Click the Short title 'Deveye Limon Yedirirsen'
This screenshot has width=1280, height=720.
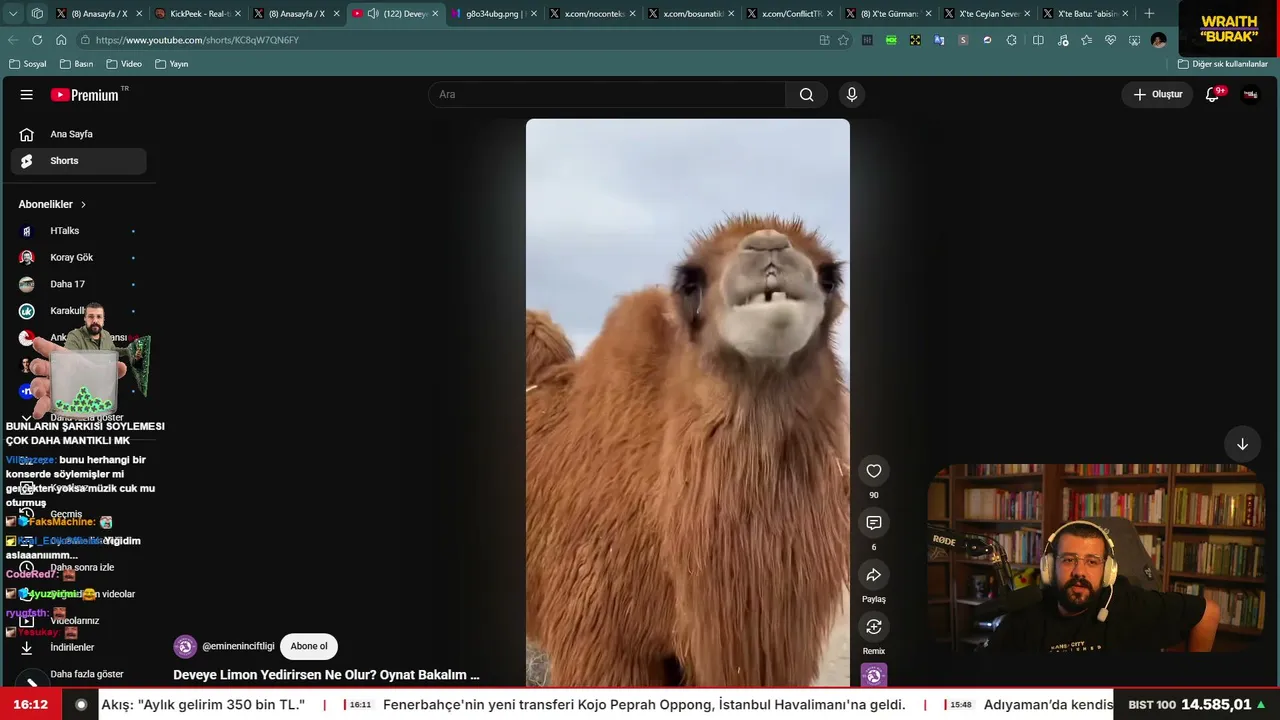click(326, 675)
